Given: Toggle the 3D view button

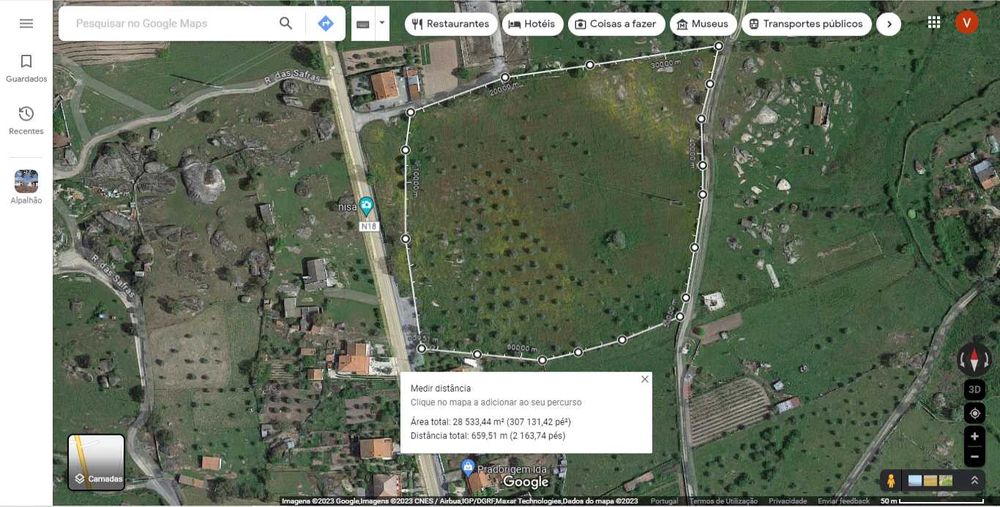Looking at the screenshot, I should click(x=974, y=389).
